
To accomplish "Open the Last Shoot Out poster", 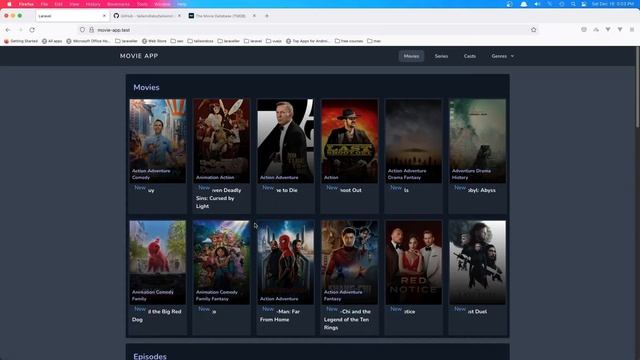I will pyautogui.click(x=349, y=141).
